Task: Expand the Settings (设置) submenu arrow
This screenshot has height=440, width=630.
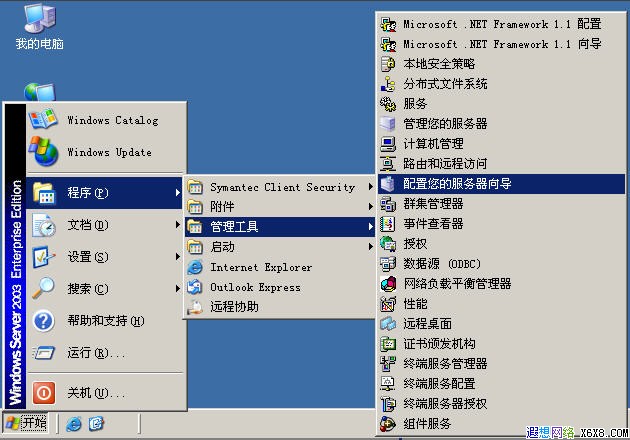Action: point(177,256)
